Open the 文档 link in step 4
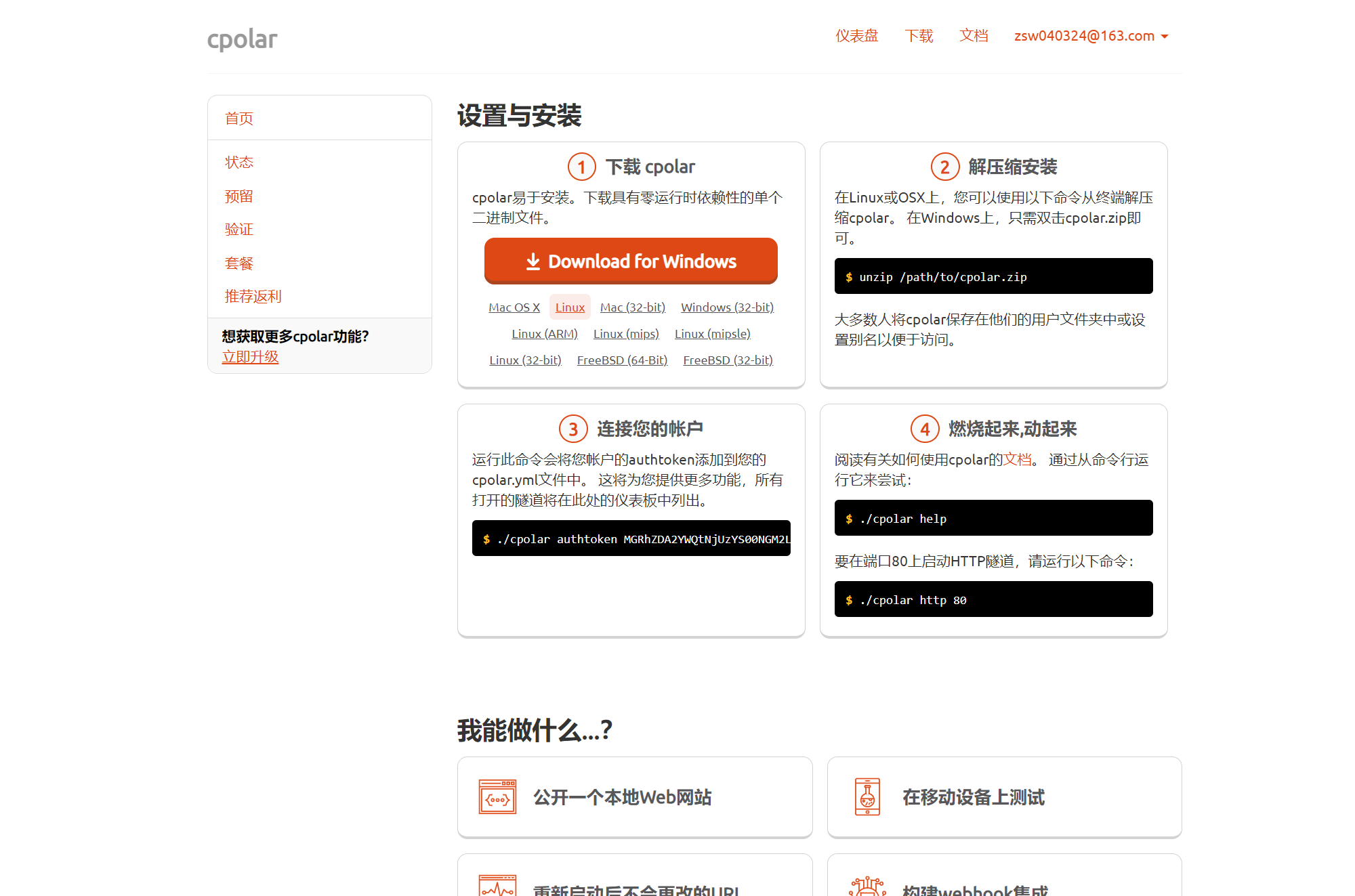Viewport: 1355px width, 896px height. 1017,460
